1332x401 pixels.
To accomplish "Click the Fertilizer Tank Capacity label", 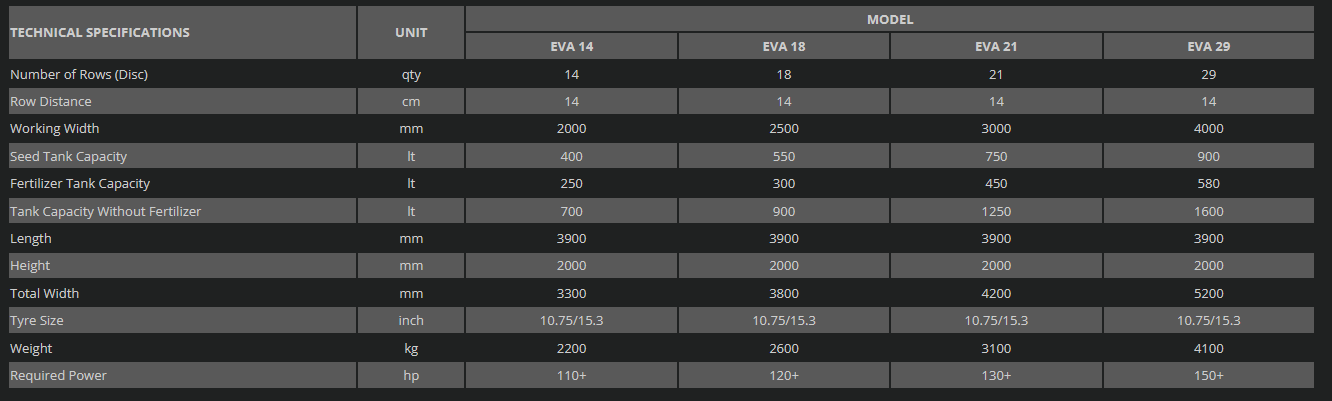I will click(x=81, y=184).
